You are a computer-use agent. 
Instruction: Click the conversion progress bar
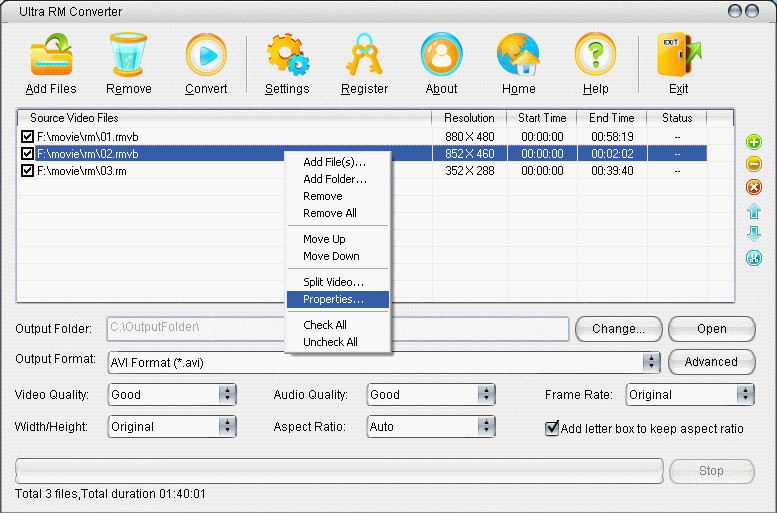coord(339,471)
